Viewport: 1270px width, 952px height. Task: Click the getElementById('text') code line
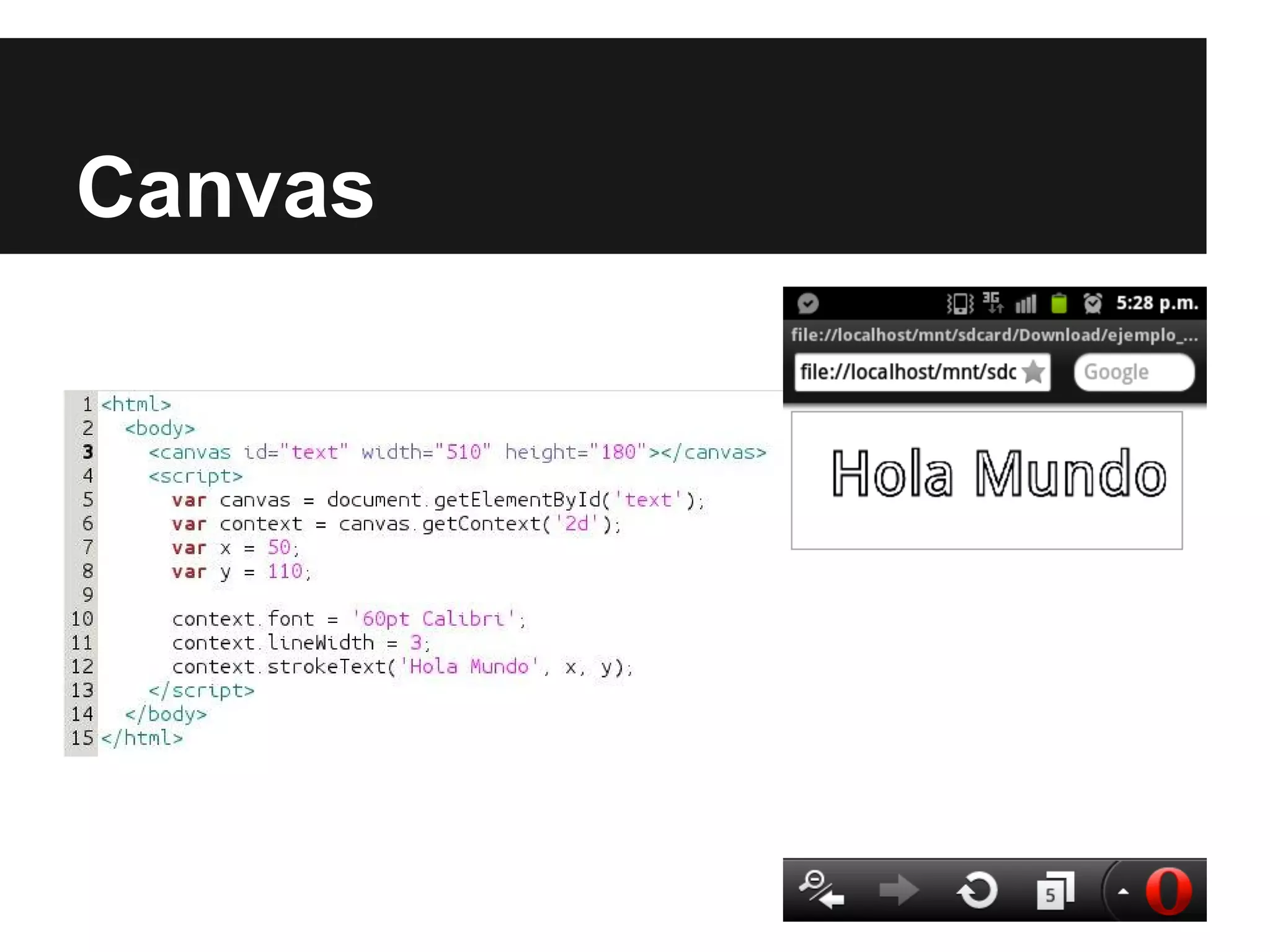pyautogui.click(x=438, y=500)
